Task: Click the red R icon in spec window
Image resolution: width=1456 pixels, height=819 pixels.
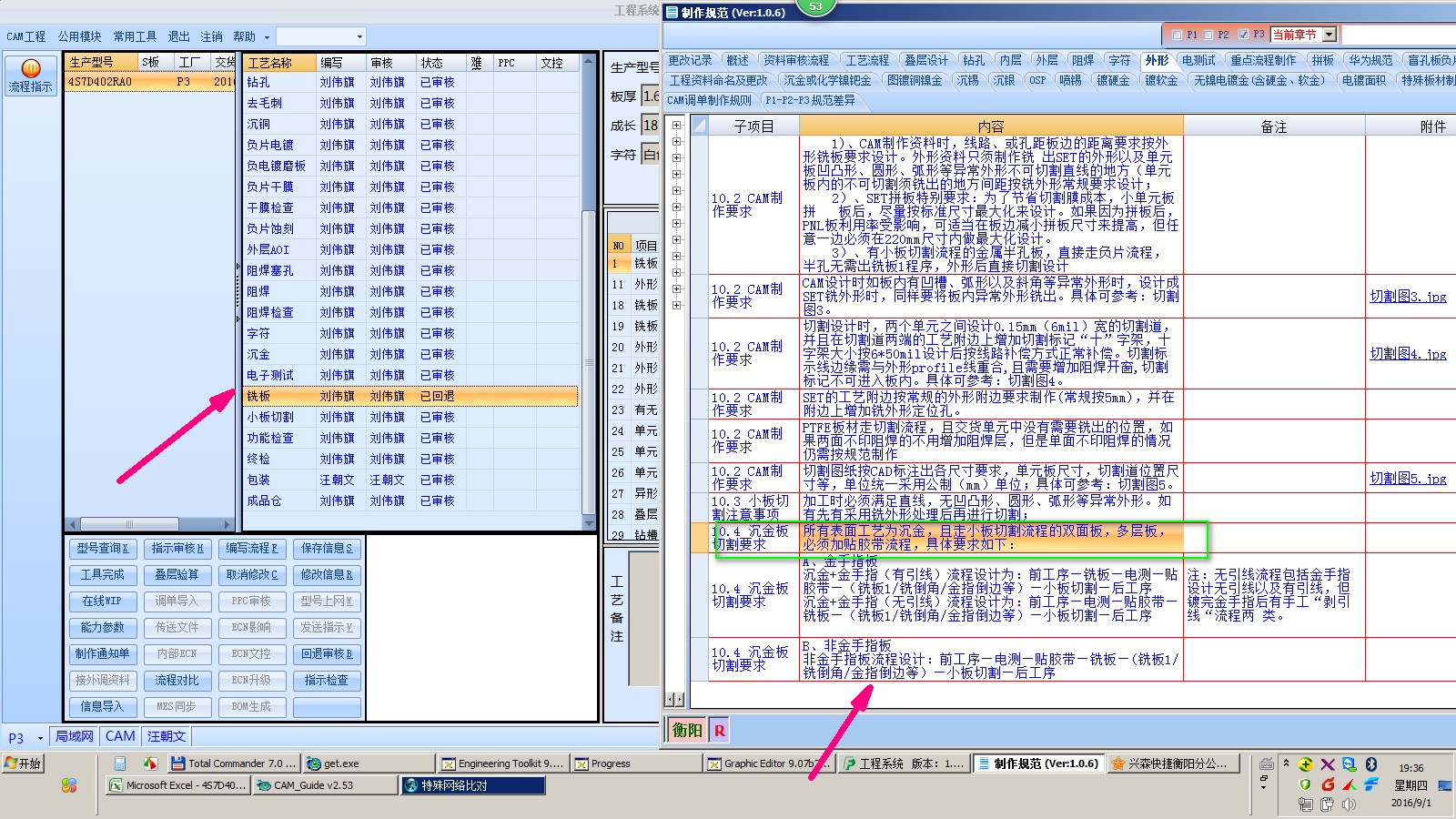Action: point(719,730)
